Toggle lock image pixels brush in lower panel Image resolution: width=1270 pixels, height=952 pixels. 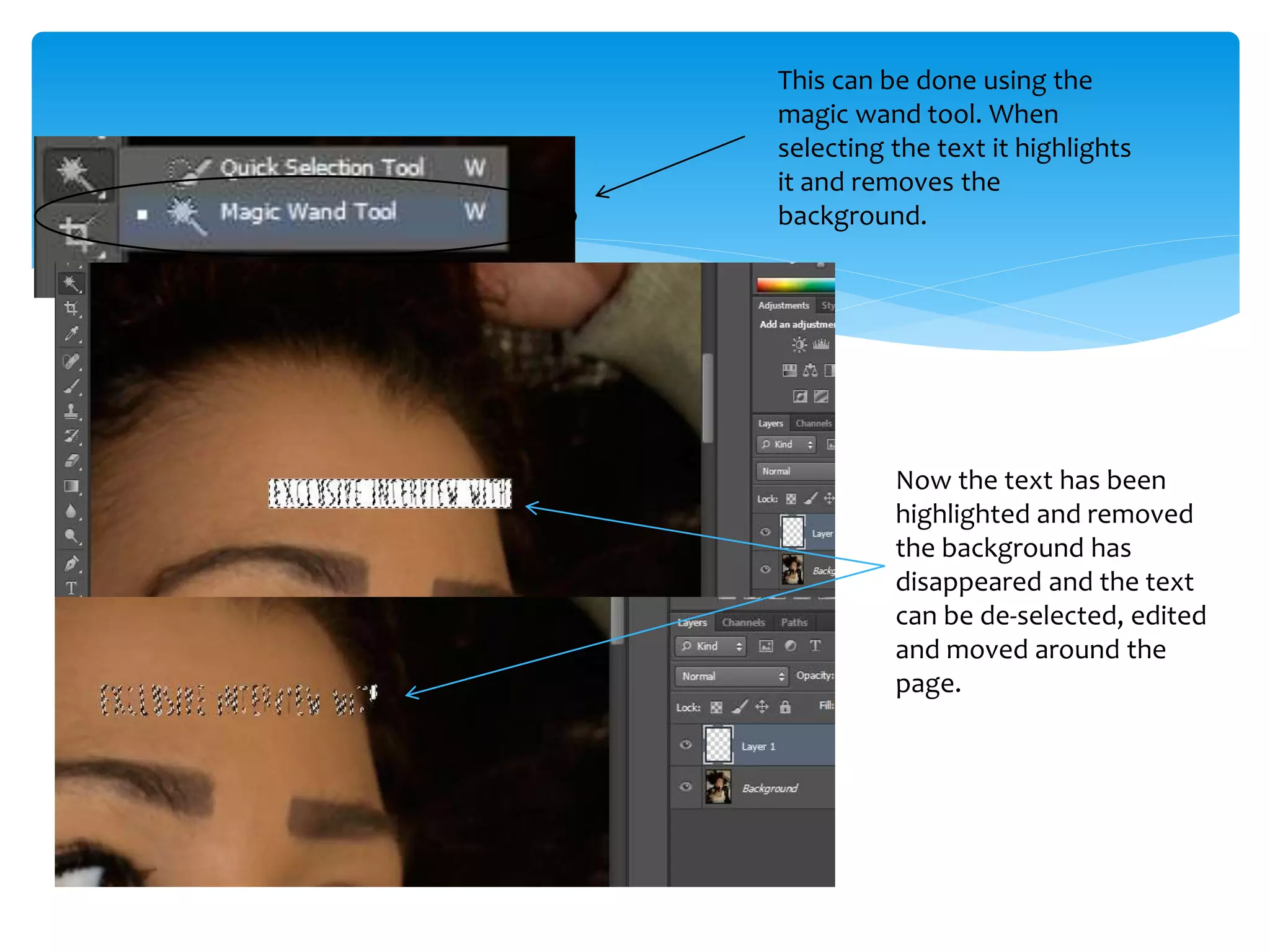(x=739, y=707)
